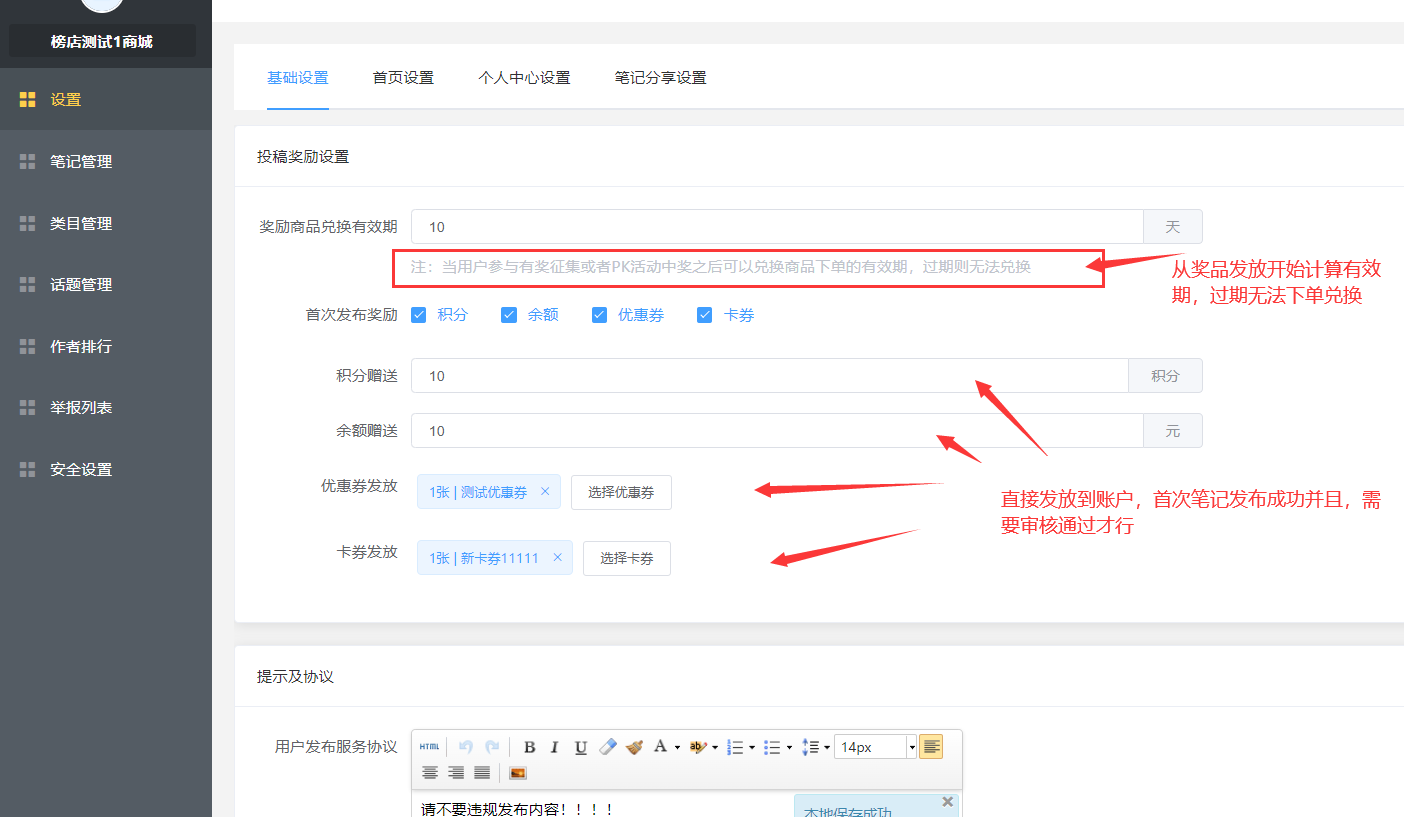Align text left in editor
1404x817 pixels.
[931, 747]
